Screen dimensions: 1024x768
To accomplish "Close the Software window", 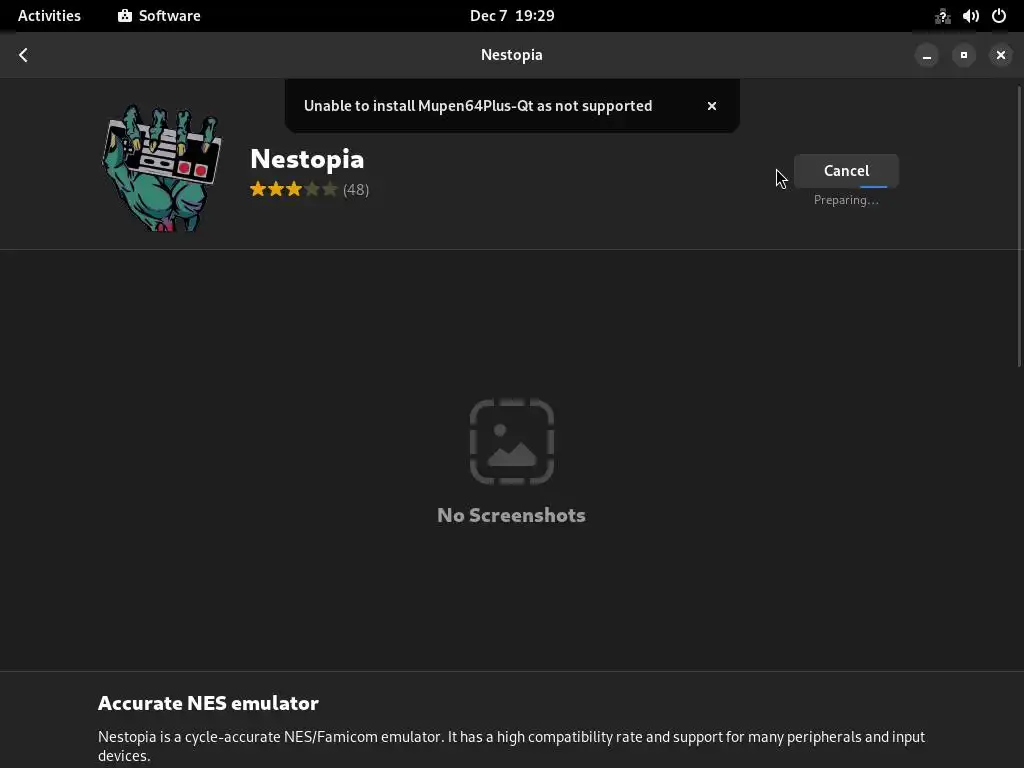I will pos(1000,56).
